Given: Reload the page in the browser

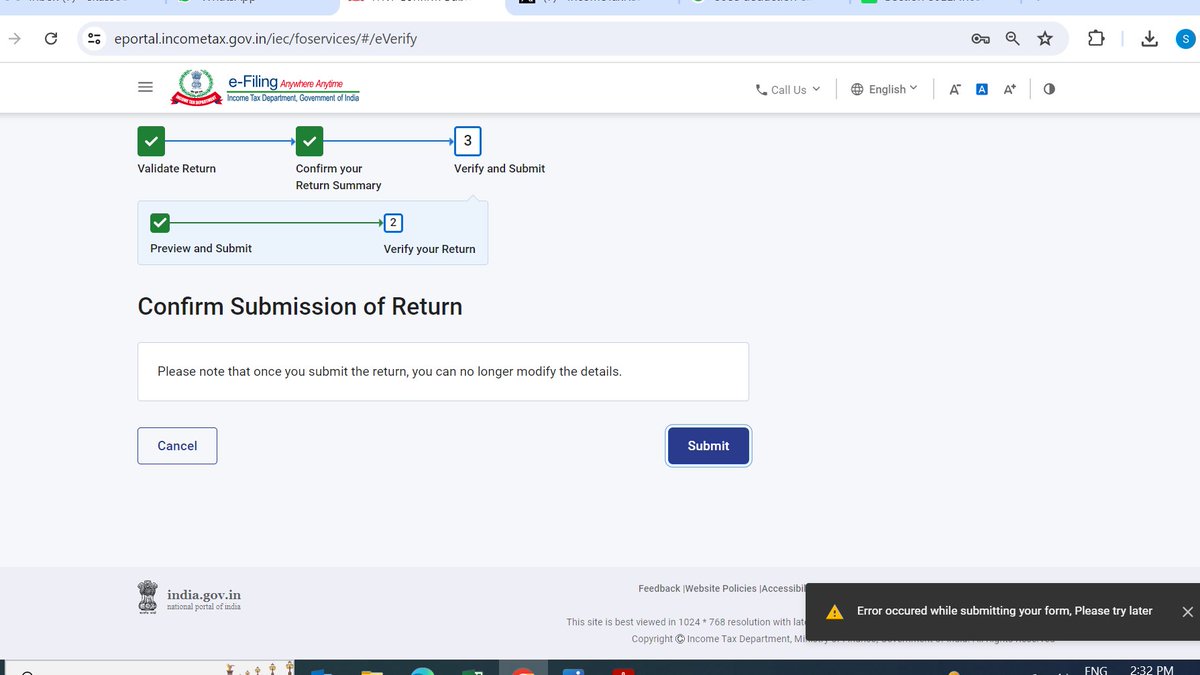Looking at the screenshot, I should pyautogui.click(x=51, y=39).
